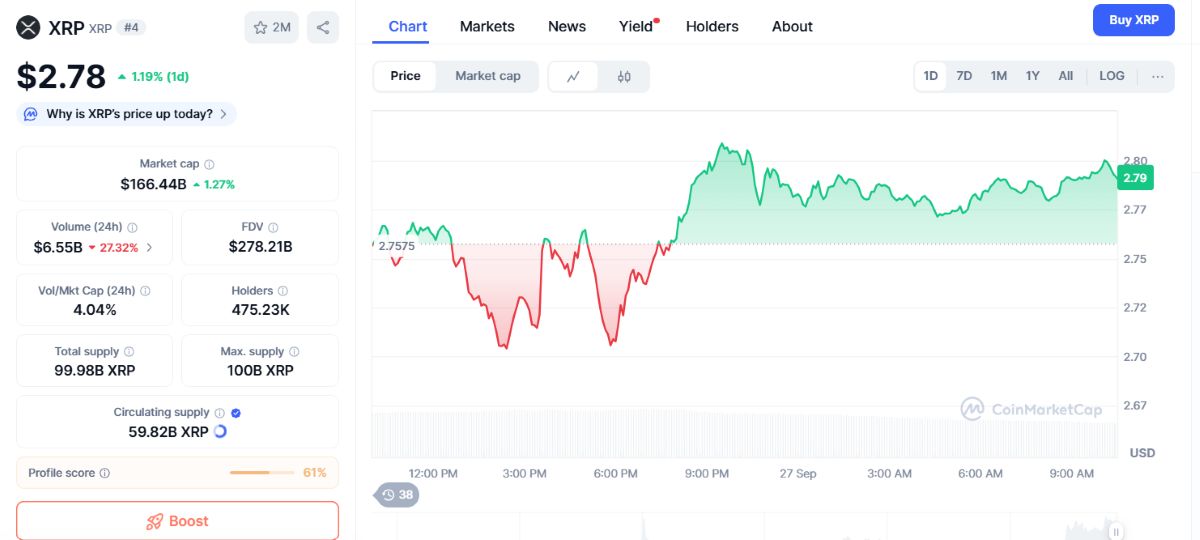Click the Profile score progress bar
Screen dimensions: 1200x540
coord(262,472)
